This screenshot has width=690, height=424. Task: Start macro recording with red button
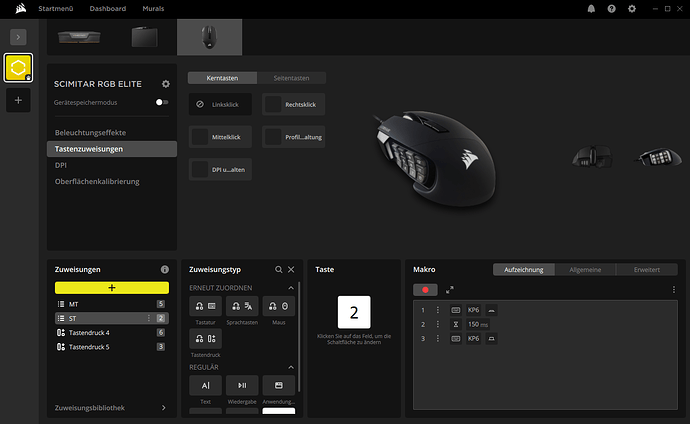425,290
